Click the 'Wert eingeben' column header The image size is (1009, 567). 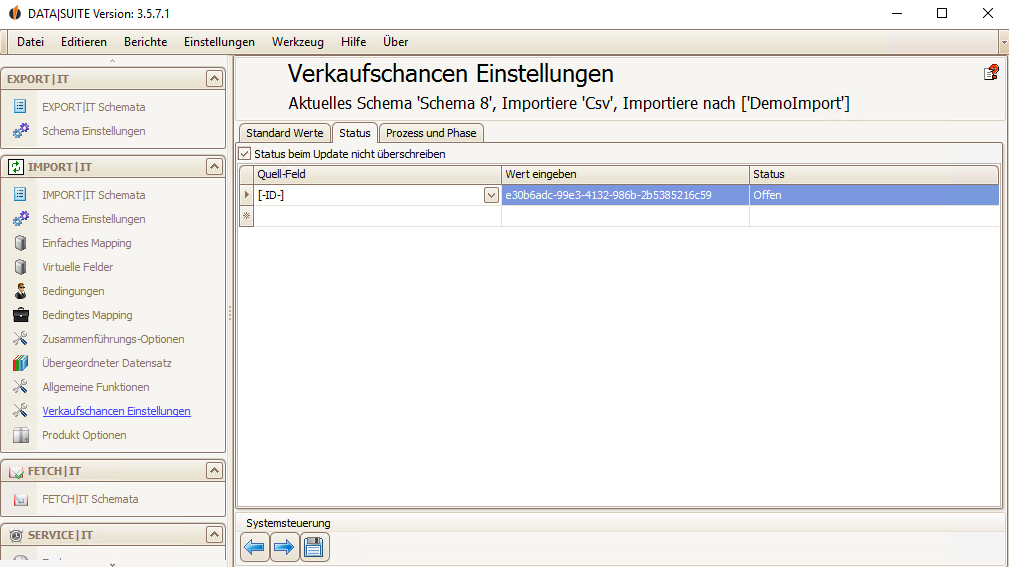tap(625, 174)
